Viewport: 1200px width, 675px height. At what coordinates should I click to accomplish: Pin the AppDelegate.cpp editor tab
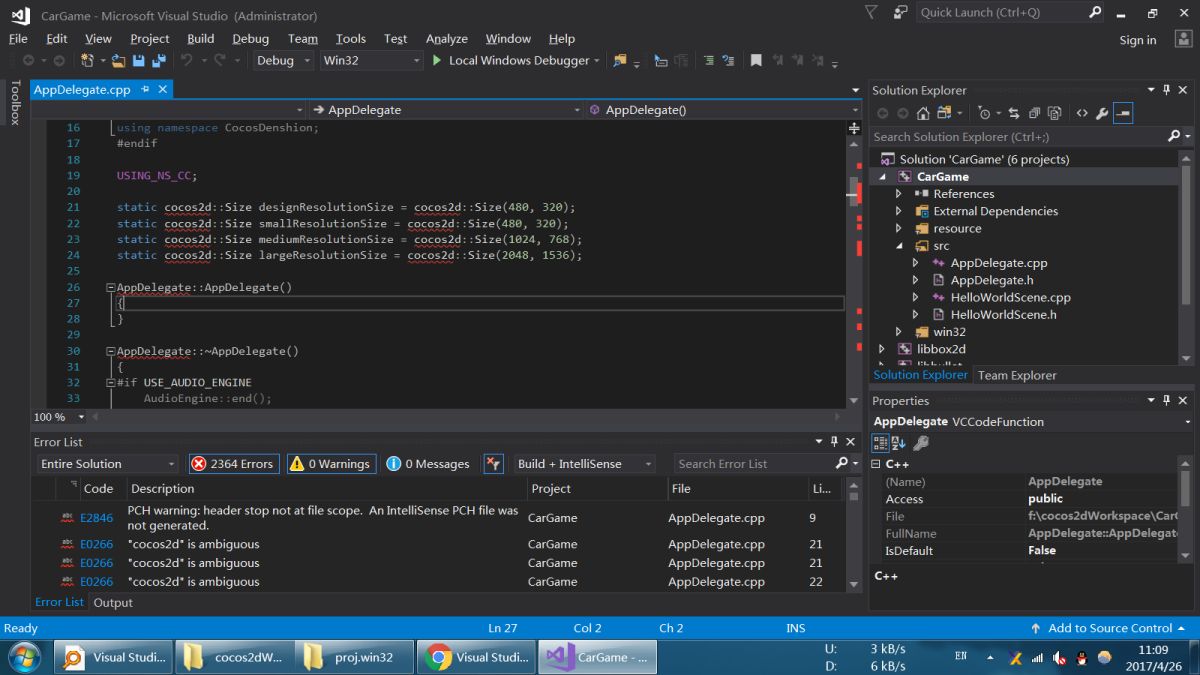144,89
